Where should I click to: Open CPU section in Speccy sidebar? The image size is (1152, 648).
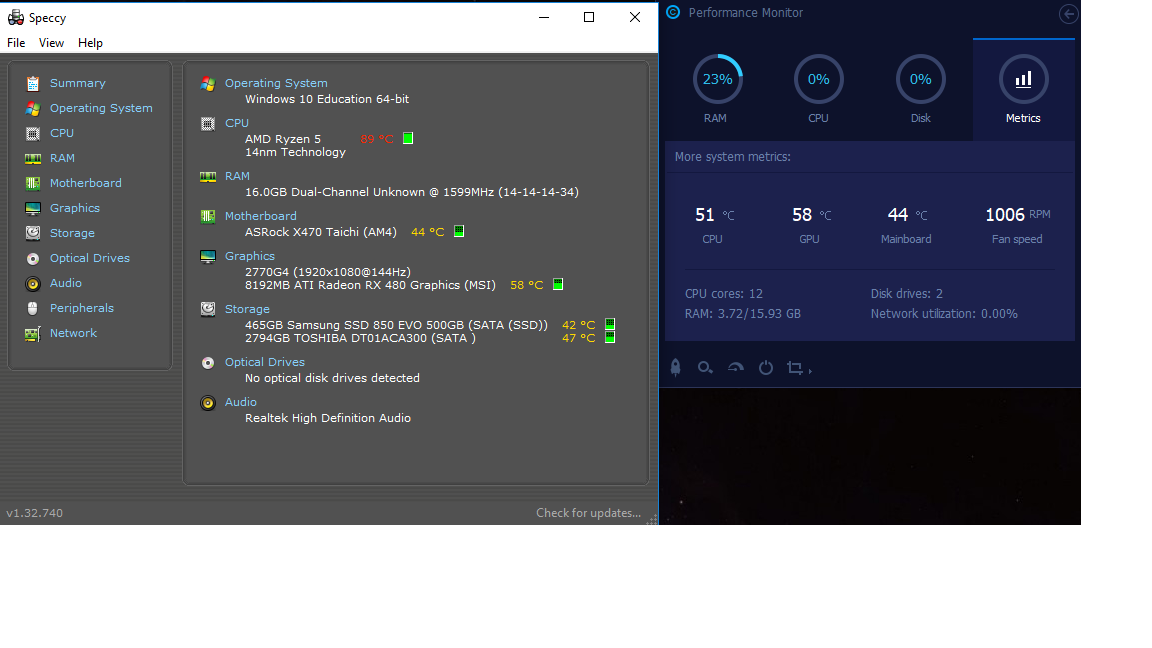tap(62, 133)
